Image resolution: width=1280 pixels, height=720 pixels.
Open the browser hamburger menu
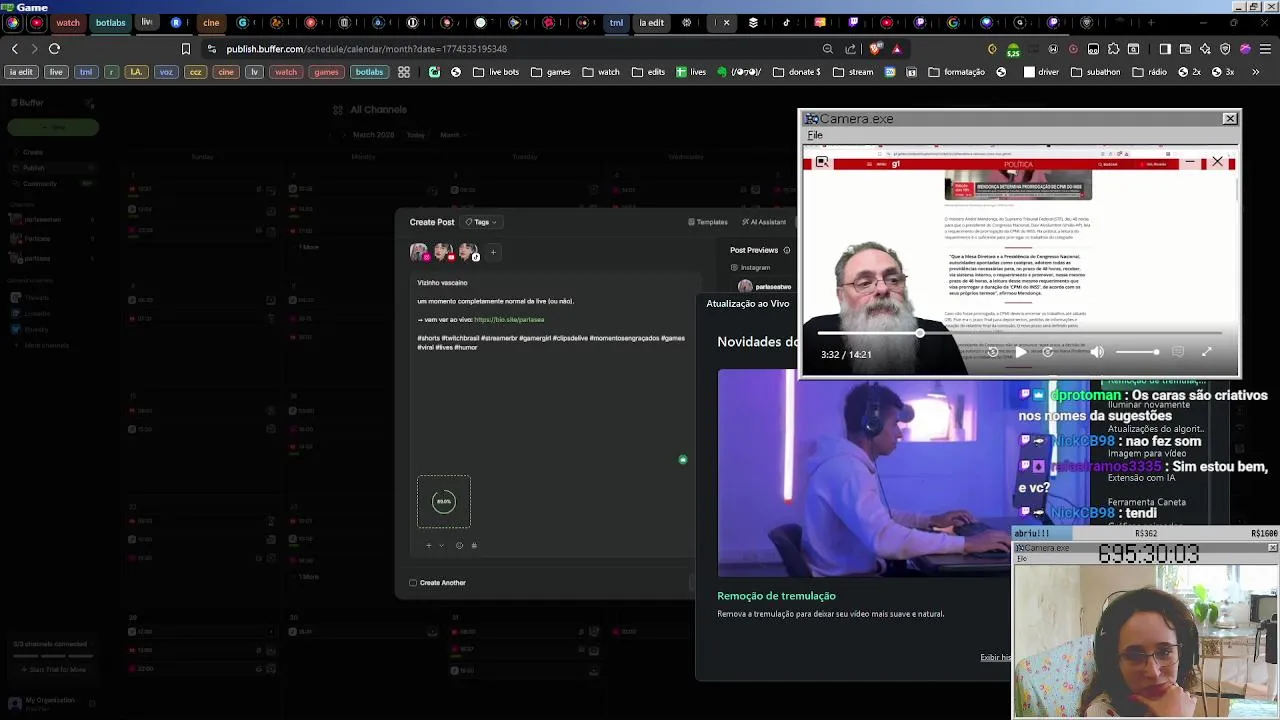pyautogui.click(x=1266, y=48)
